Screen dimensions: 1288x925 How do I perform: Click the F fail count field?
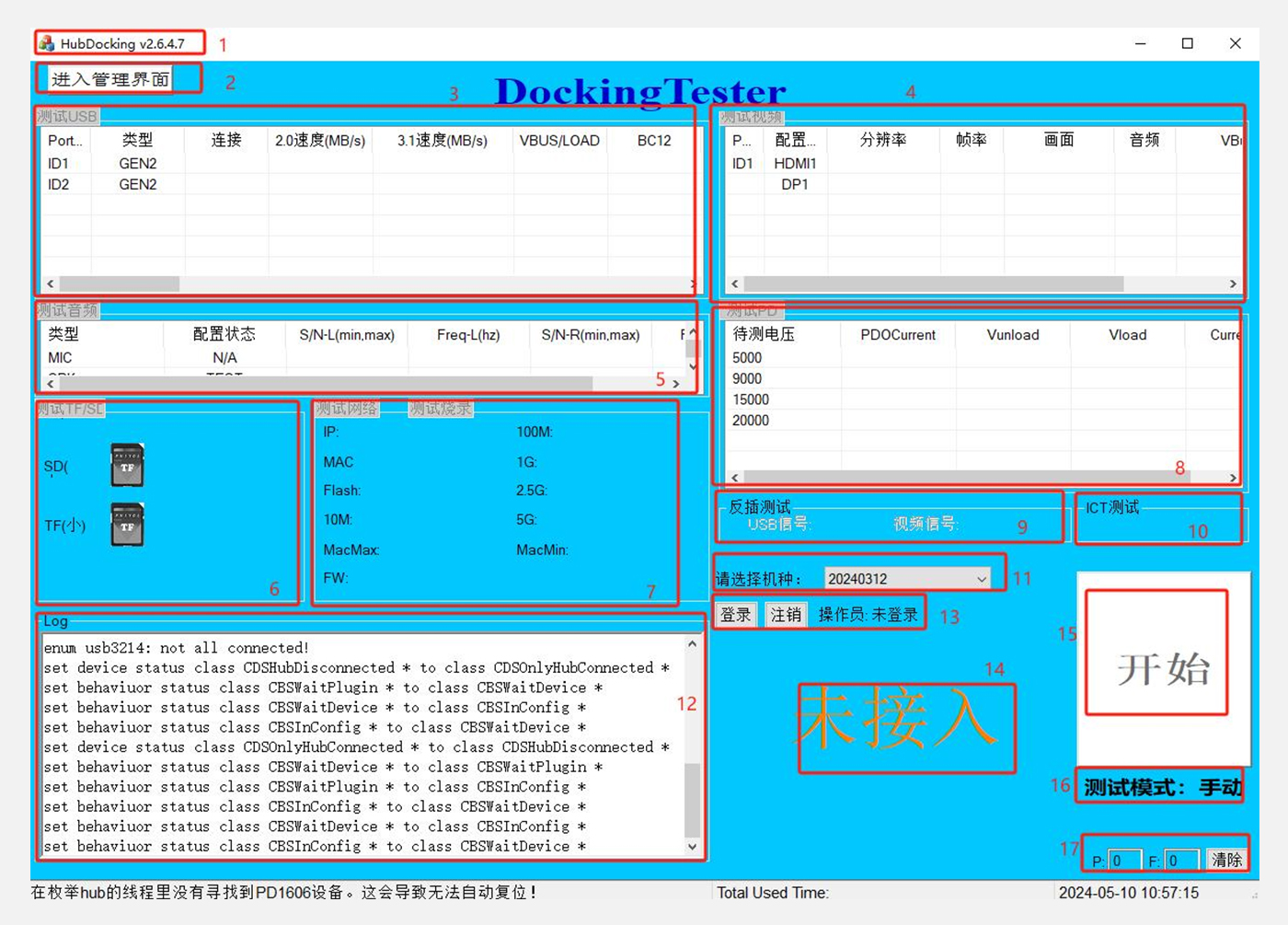point(1181,861)
